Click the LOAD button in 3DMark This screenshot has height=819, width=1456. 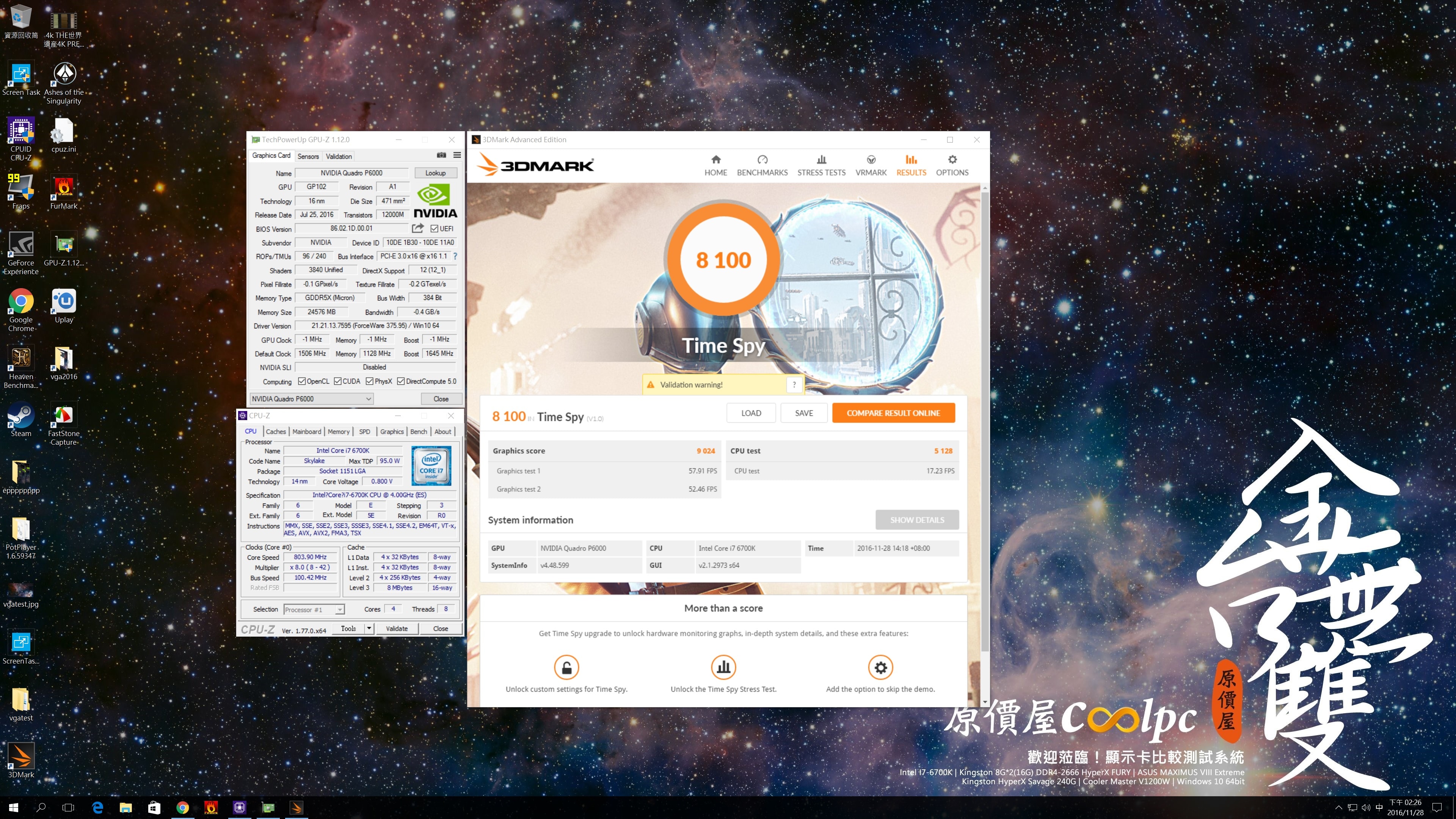point(751,413)
